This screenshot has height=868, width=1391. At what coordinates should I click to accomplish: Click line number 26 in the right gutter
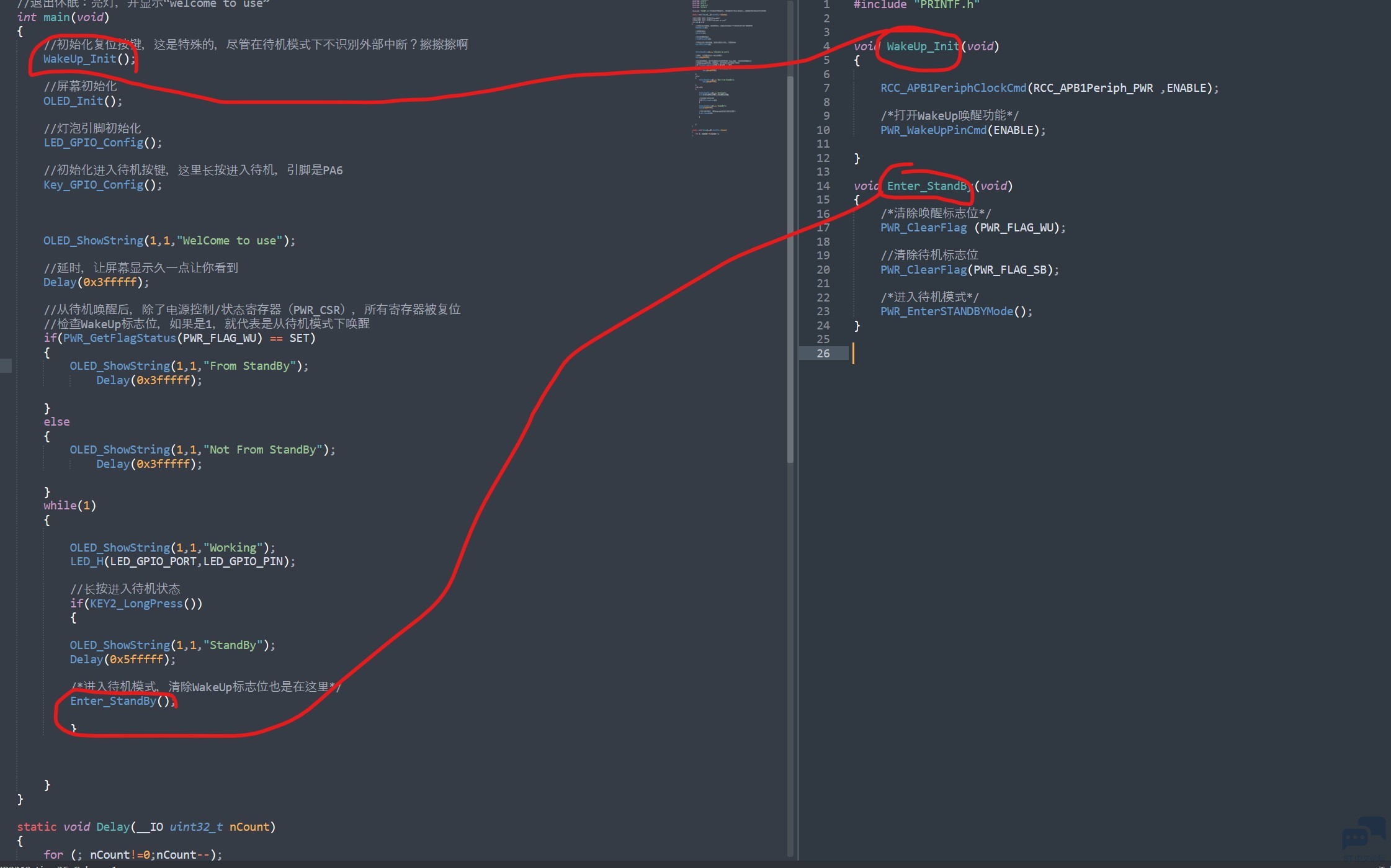823,354
